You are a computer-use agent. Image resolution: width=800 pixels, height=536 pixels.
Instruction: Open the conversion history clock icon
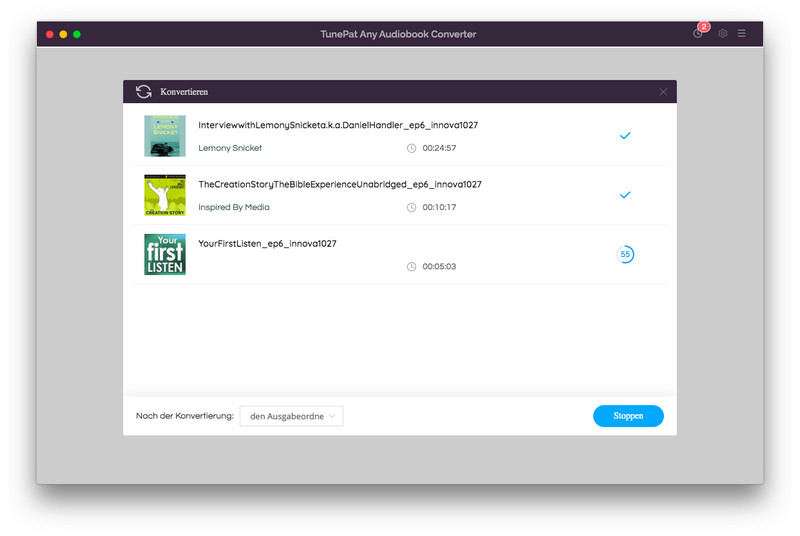697,34
